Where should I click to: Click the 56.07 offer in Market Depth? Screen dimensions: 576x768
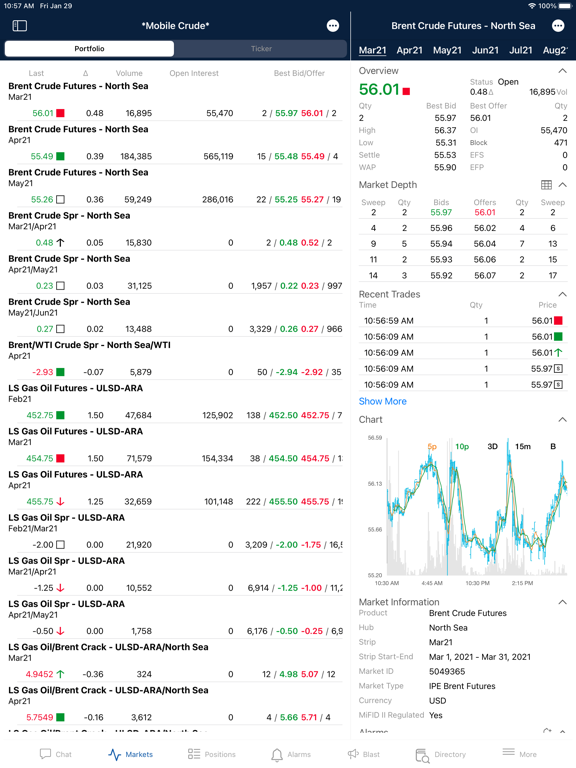pyautogui.click(x=485, y=276)
